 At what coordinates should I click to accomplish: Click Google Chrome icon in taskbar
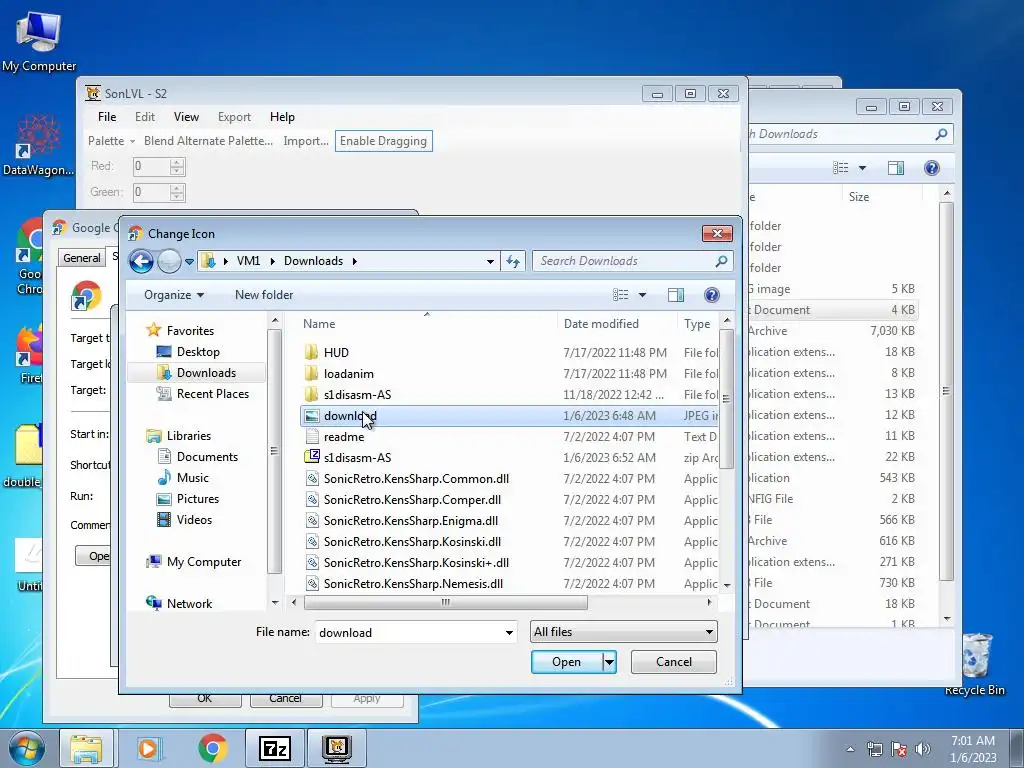(212, 748)
